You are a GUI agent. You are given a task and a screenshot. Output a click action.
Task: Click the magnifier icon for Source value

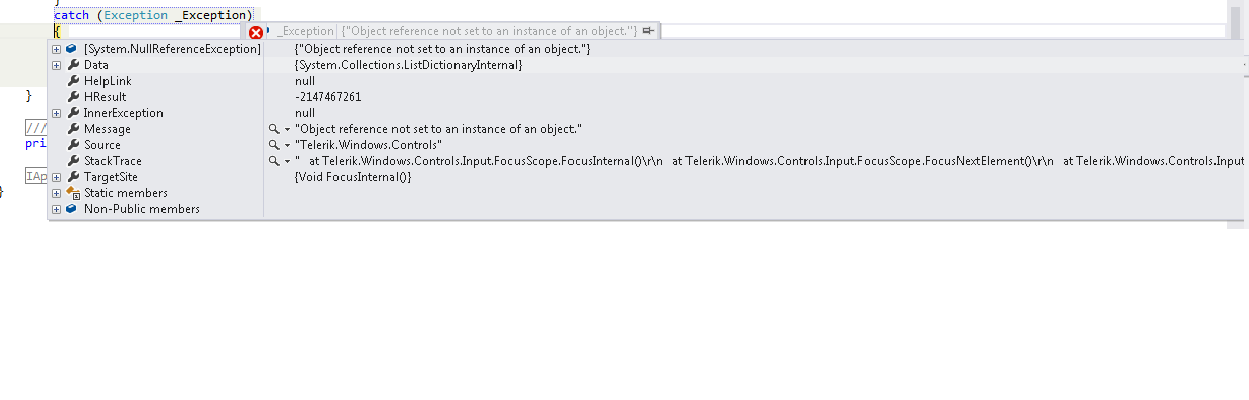pos(274,145)
